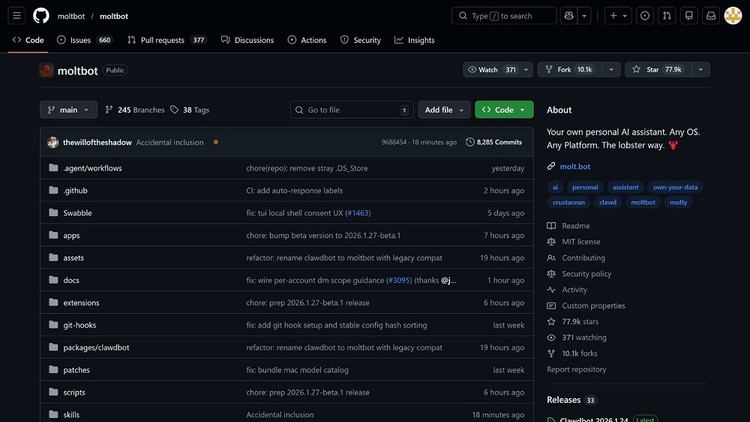750x422 pixels.
Task: Click the user profile avatar
Action: click(732, 16)
